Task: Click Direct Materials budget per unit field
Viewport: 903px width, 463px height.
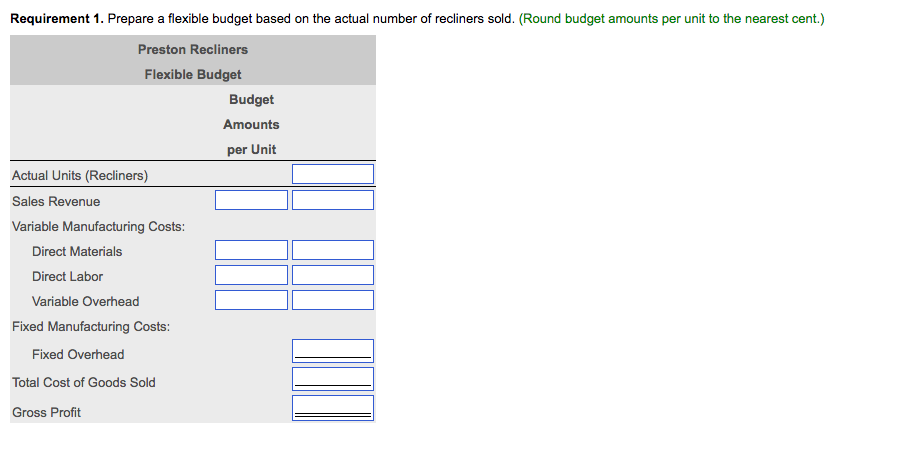Action: [251, 250]
